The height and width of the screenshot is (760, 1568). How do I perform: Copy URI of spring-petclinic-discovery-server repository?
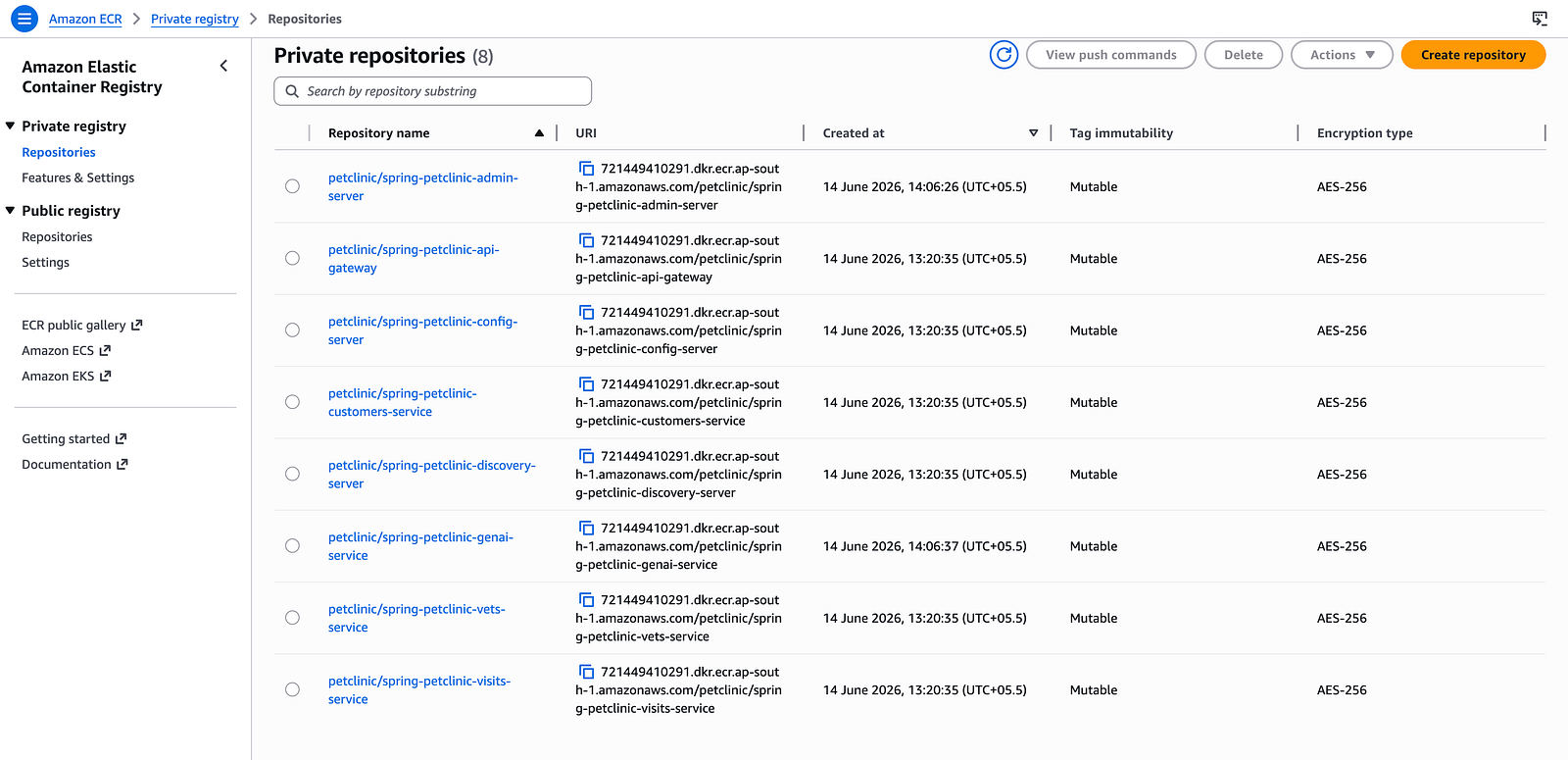pos(587,456)
